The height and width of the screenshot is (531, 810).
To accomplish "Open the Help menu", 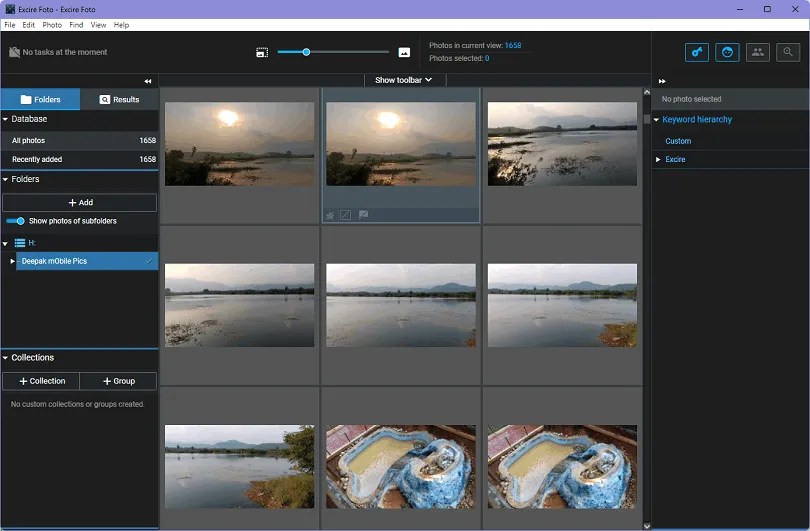I will (121, 25).
